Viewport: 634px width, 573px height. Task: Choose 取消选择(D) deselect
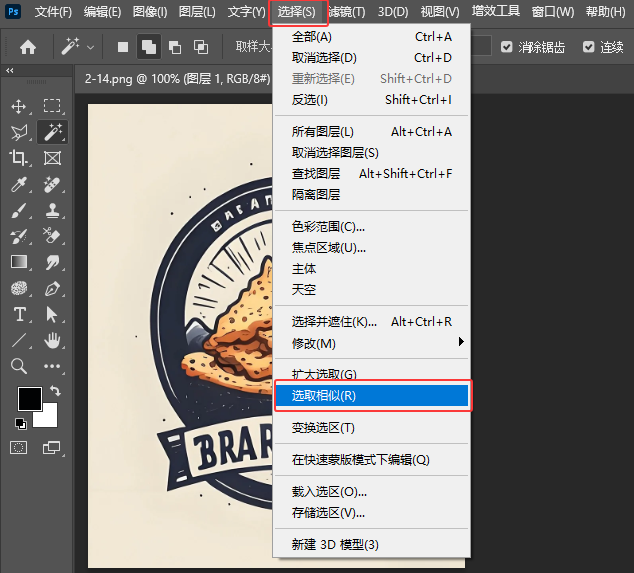[x=371, y=58]
